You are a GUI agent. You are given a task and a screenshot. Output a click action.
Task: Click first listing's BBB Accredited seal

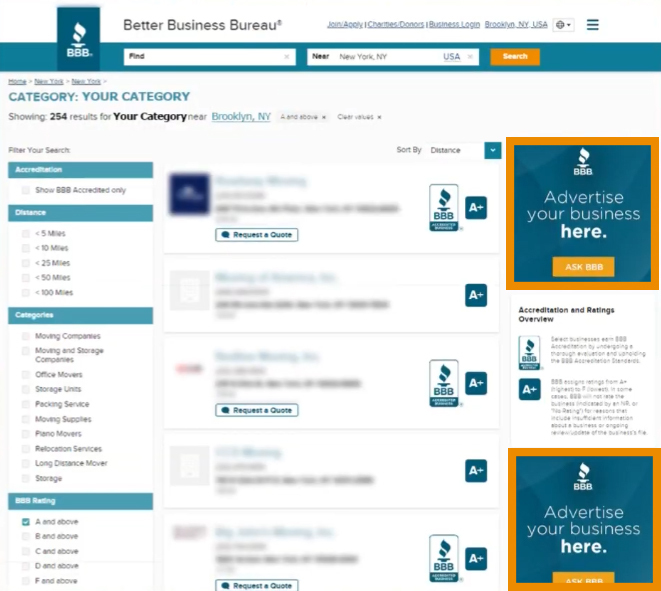tap(444, 208)
